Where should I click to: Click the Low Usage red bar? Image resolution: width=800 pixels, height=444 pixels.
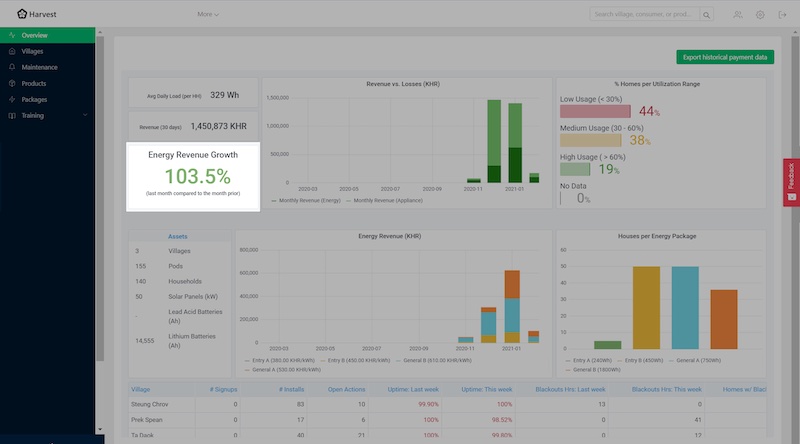pyautogui.click(x=596, y=111)
